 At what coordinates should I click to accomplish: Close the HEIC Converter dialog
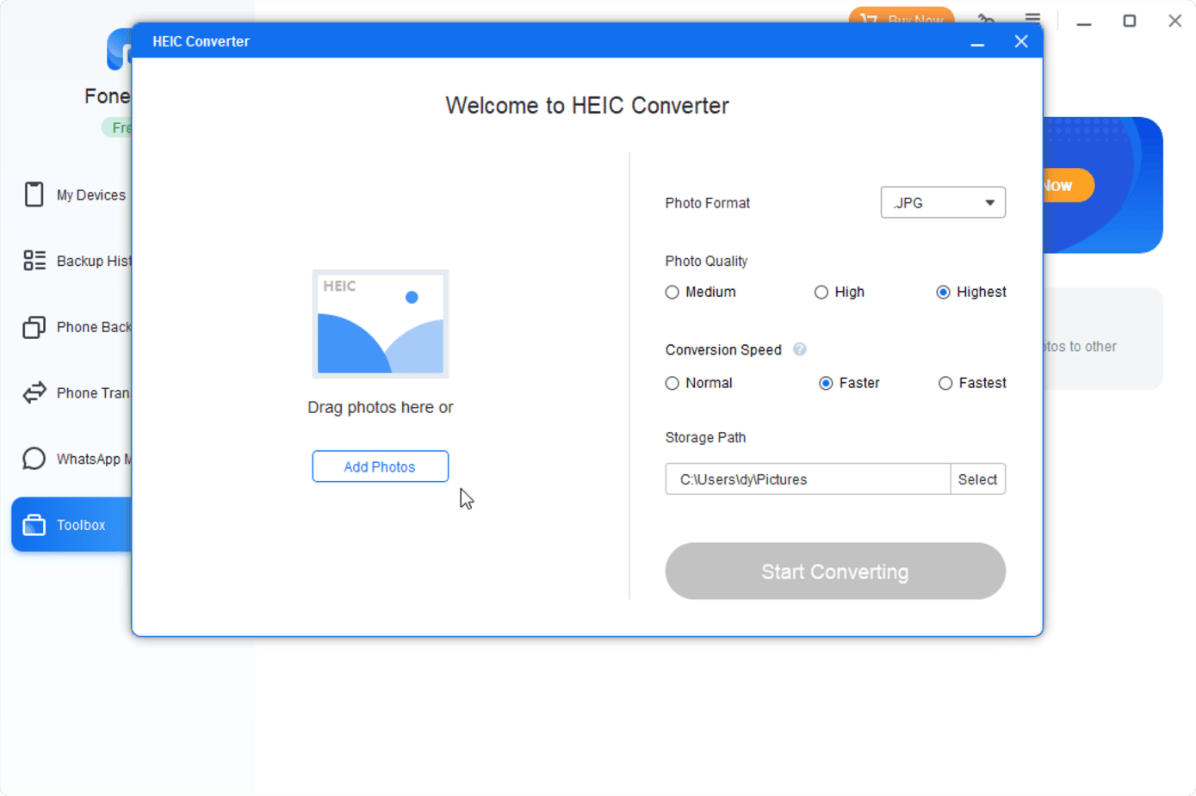pos(1021,42)
